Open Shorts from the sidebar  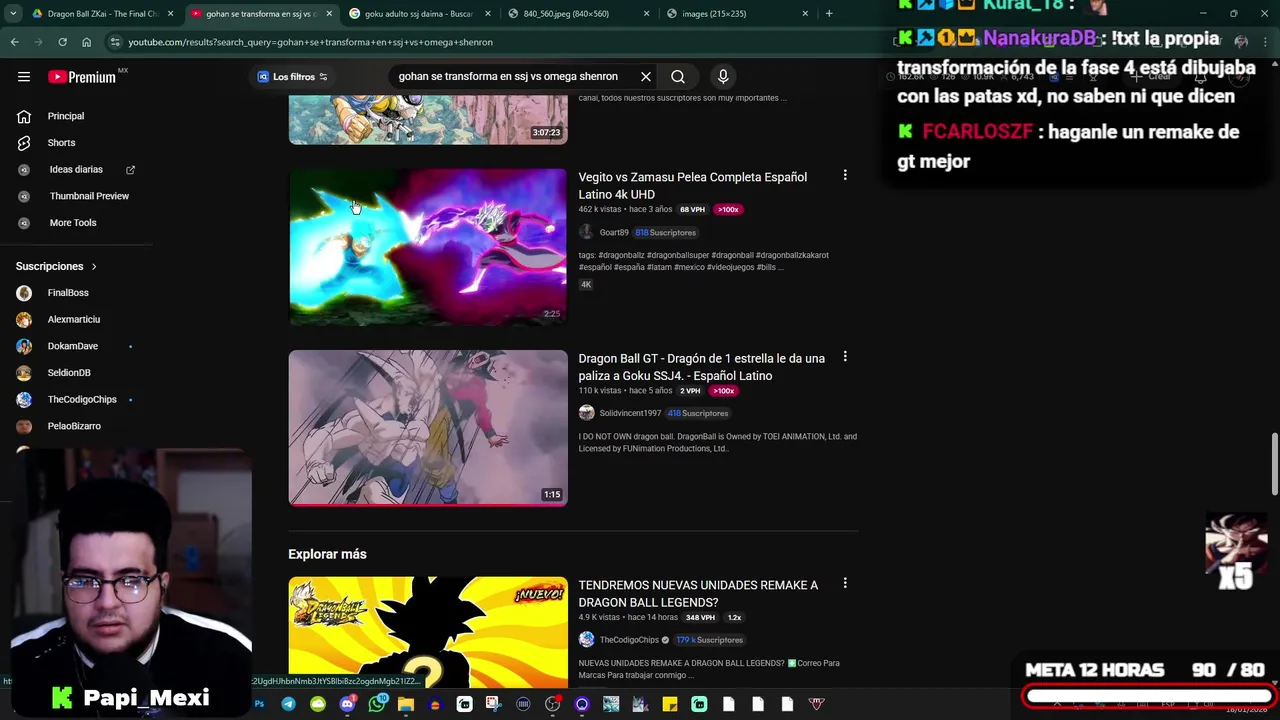tap(61, 143)
